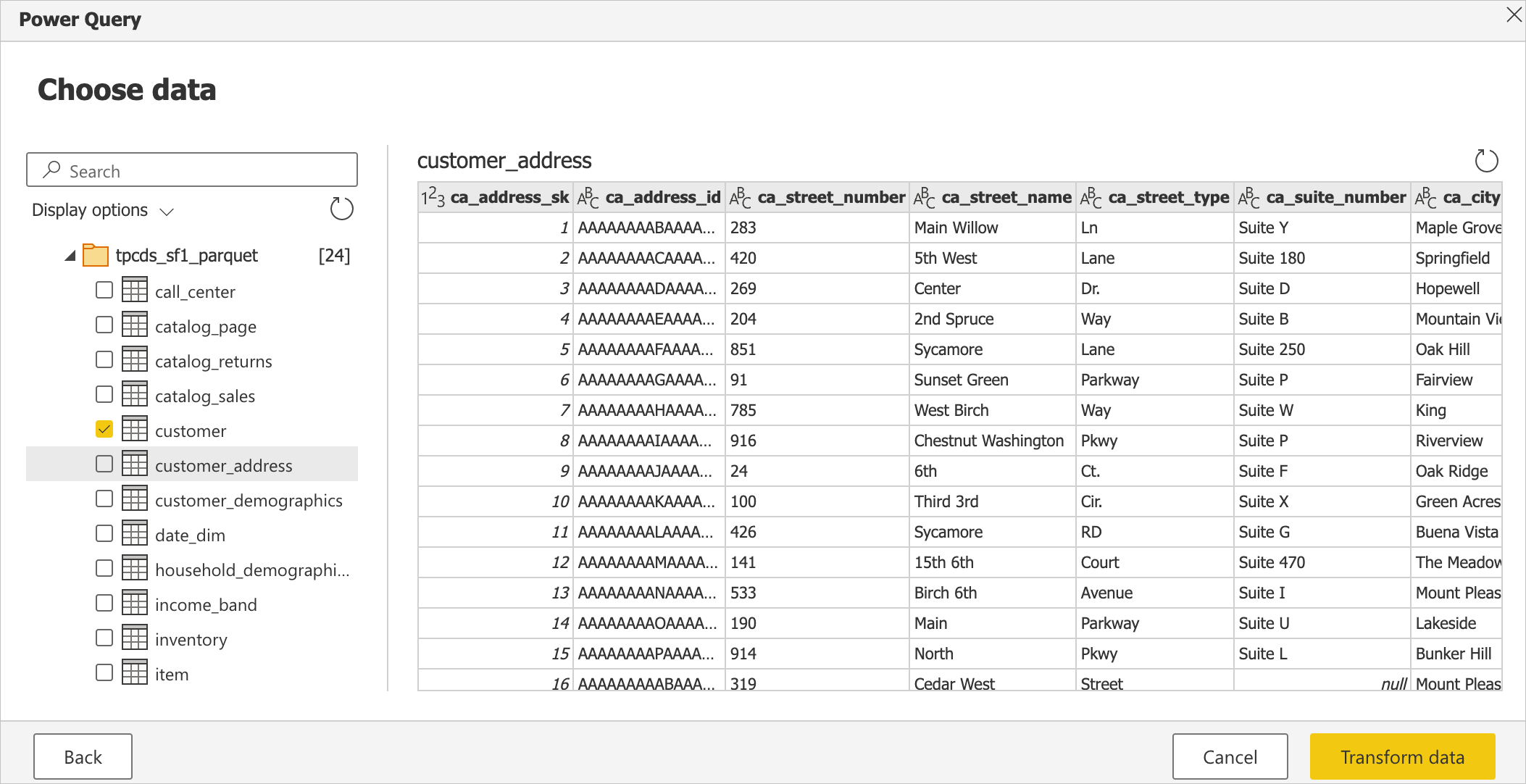Click the Back button
This screenshot has height=784, width=1526.
[x=83, y=756]
